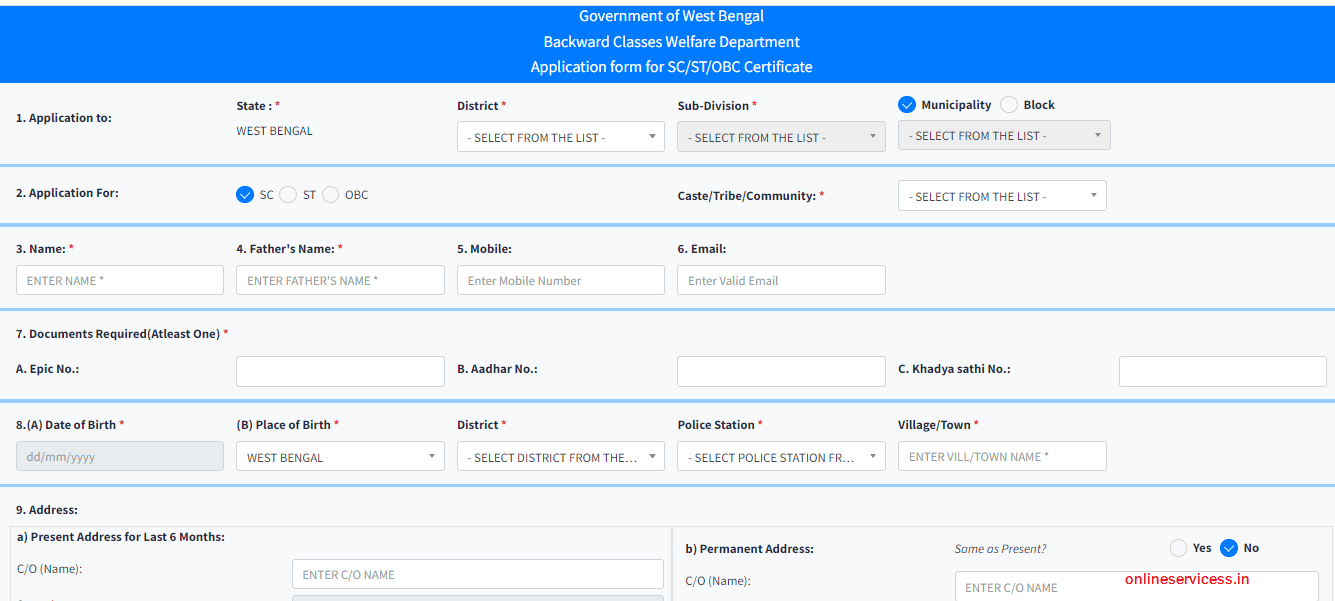Open the Place of Birth dropdown showing WEST BENGAL
Viewport: 1335px width, 601px height.
pyautogui.click(x=340, y=455)
